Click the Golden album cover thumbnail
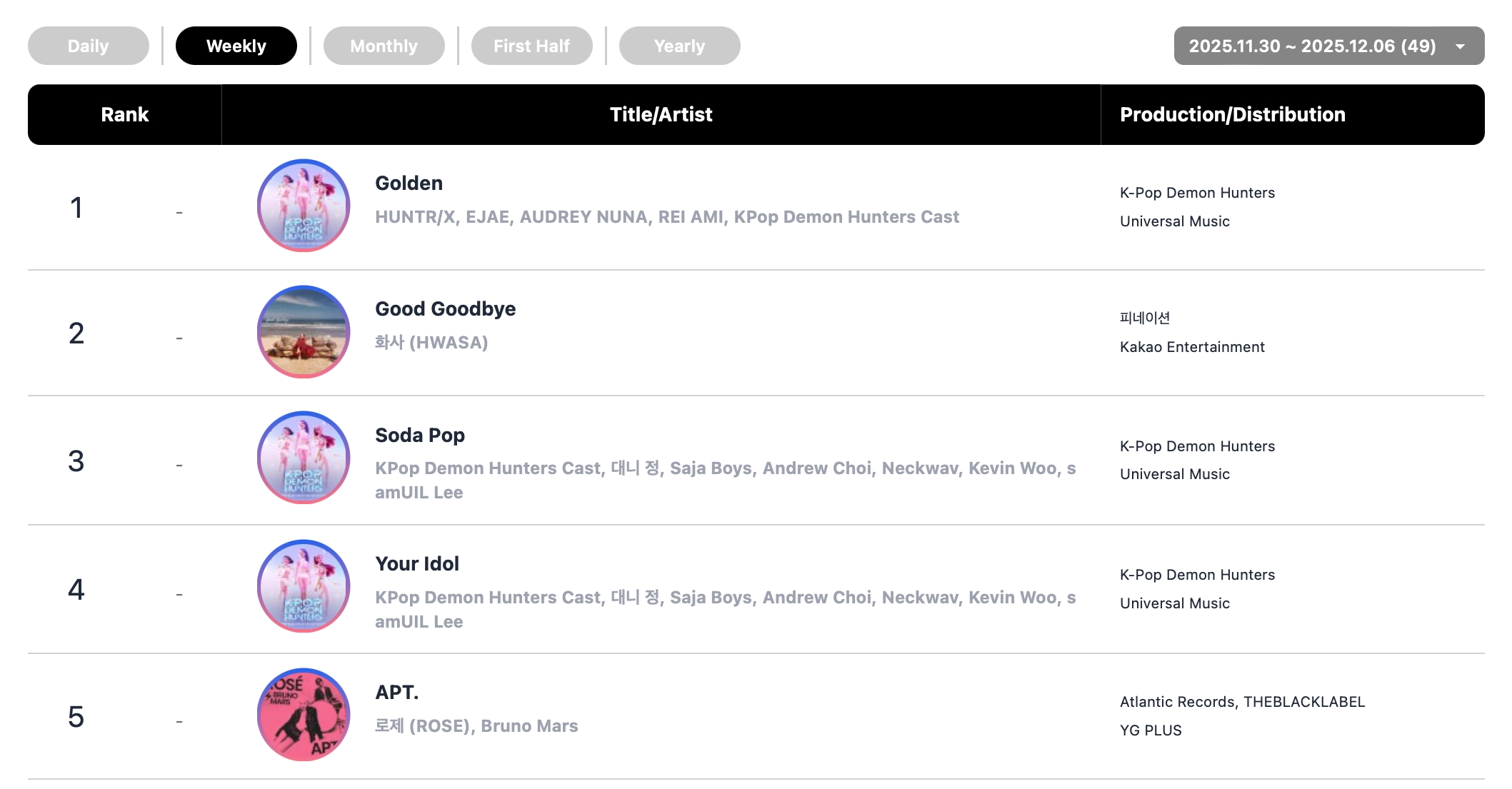 coord(304,206)
